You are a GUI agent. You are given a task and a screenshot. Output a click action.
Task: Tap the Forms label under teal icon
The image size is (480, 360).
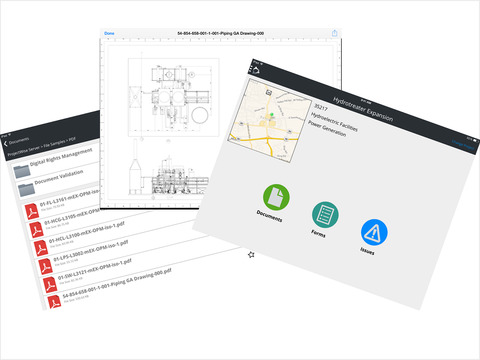[318, 233]
